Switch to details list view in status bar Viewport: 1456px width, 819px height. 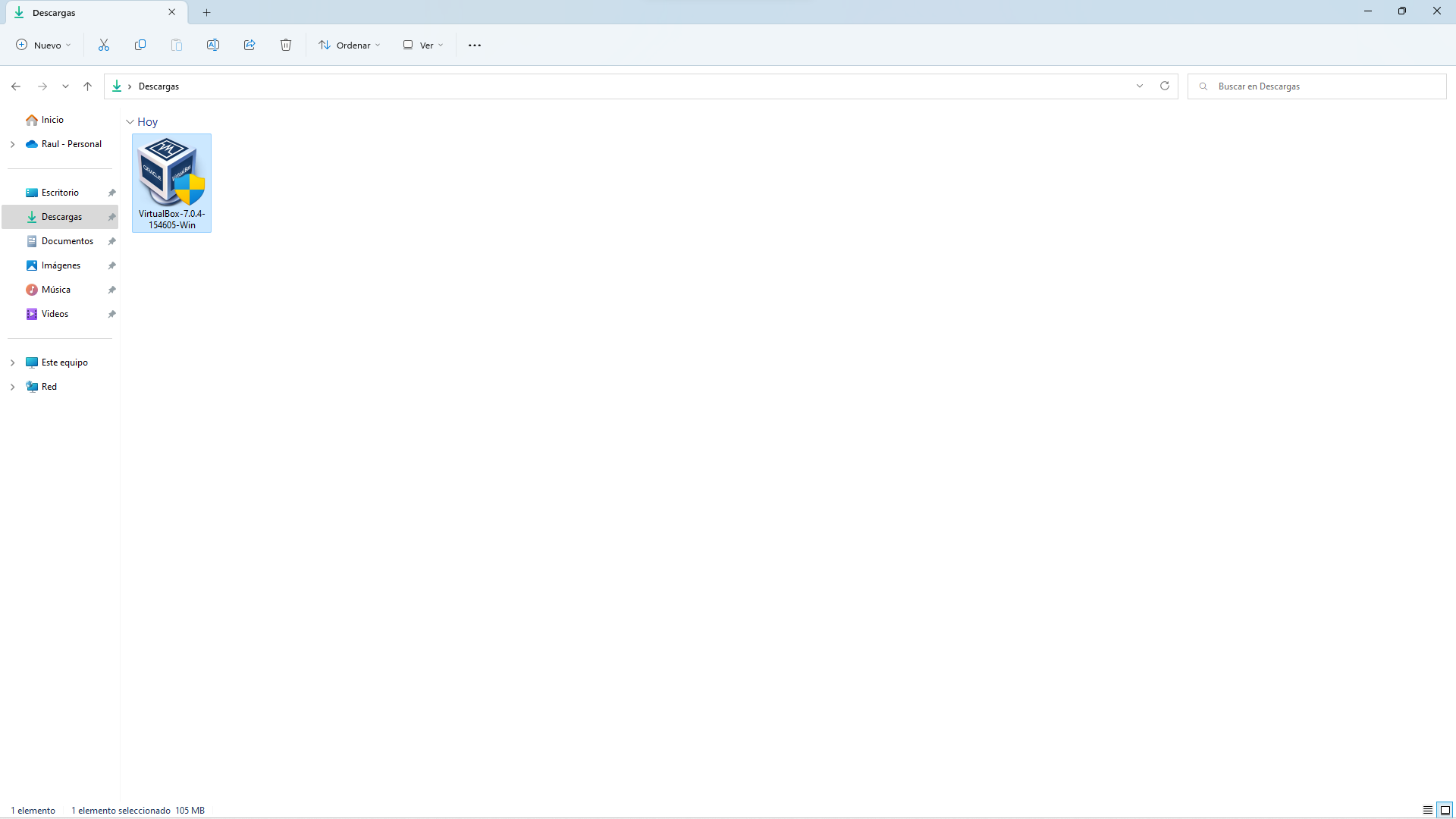coord(1427,810)
